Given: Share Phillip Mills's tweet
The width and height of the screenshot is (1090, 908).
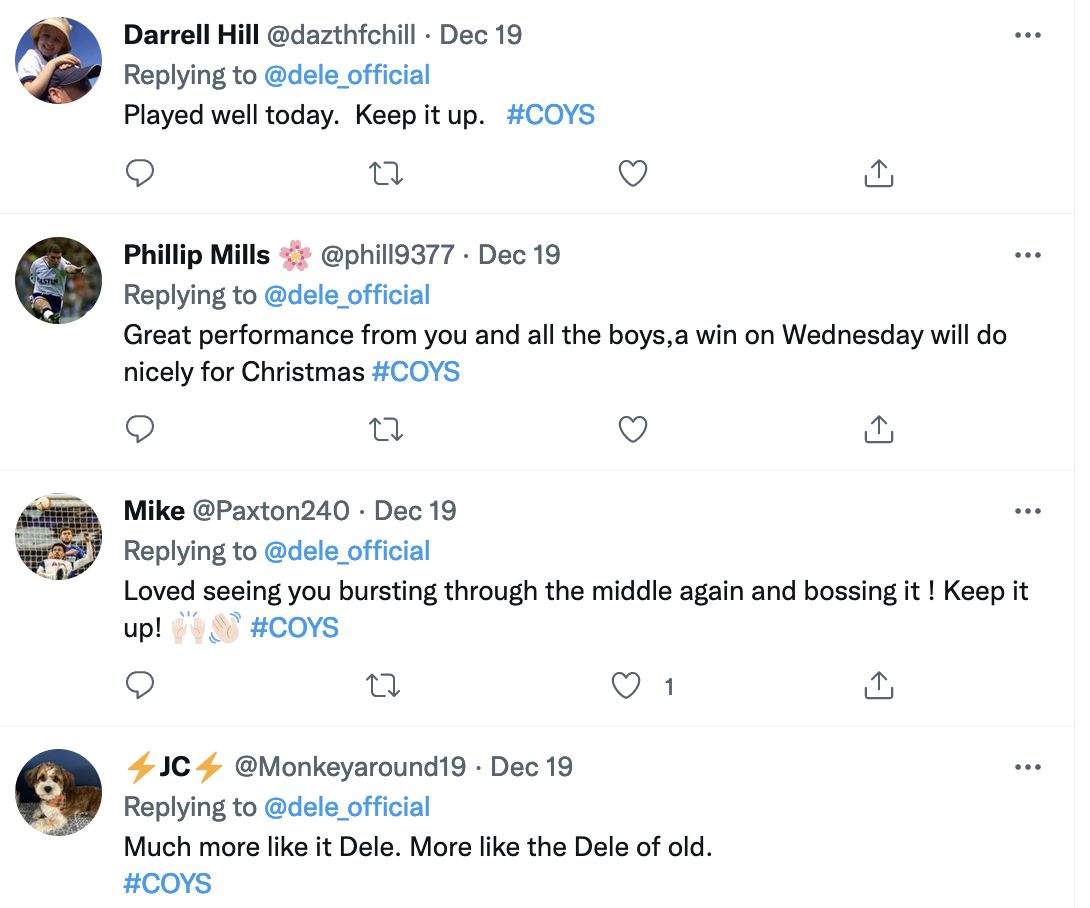Looking at the screenshot, I should tap(879, 429).
